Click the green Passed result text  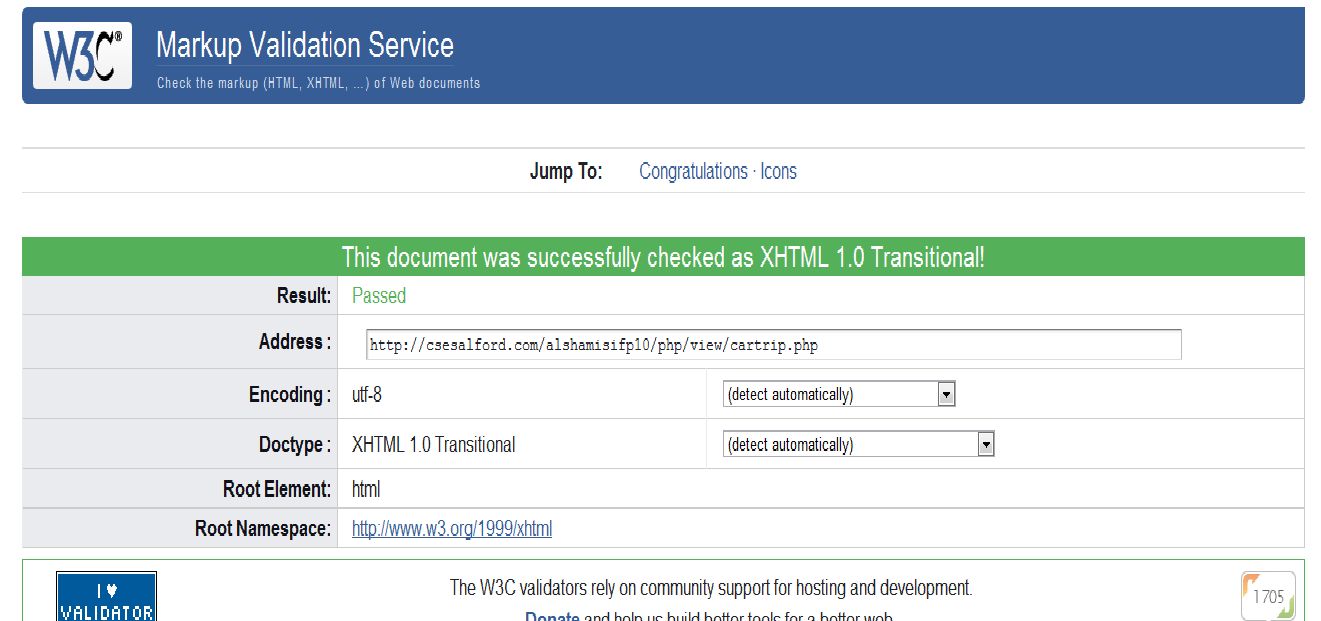tap(379, 296)
